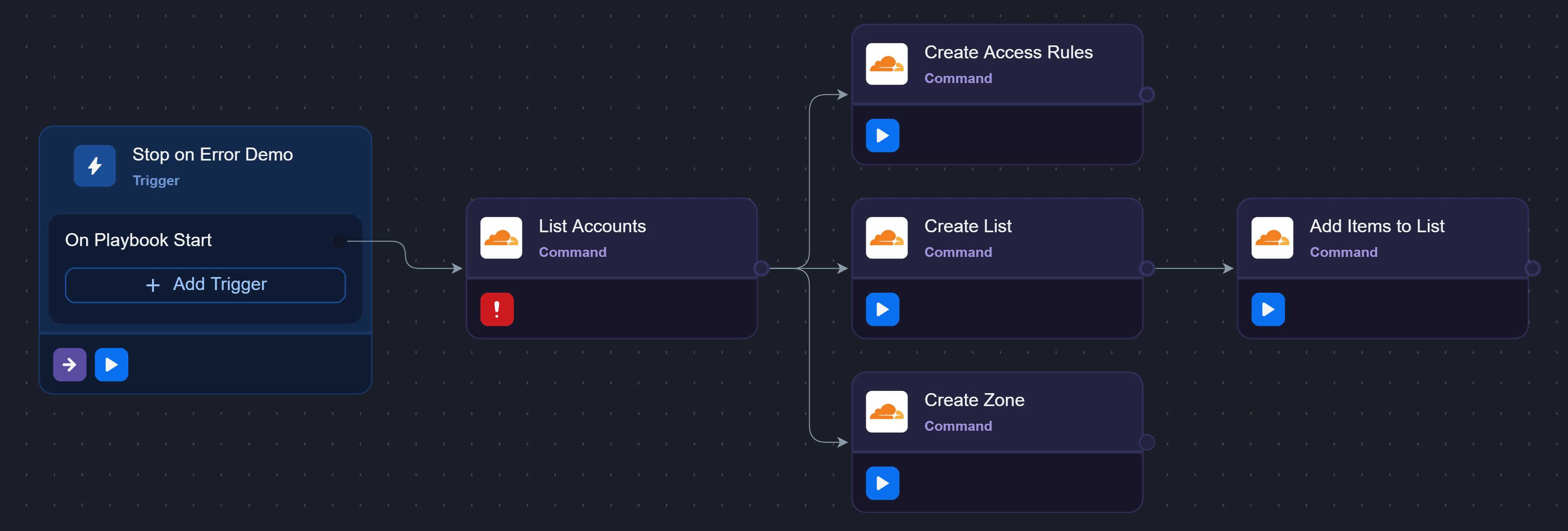Click the purple arrow icon on trigger node
Screen dimensions: 1568x531
coord(69,364)
